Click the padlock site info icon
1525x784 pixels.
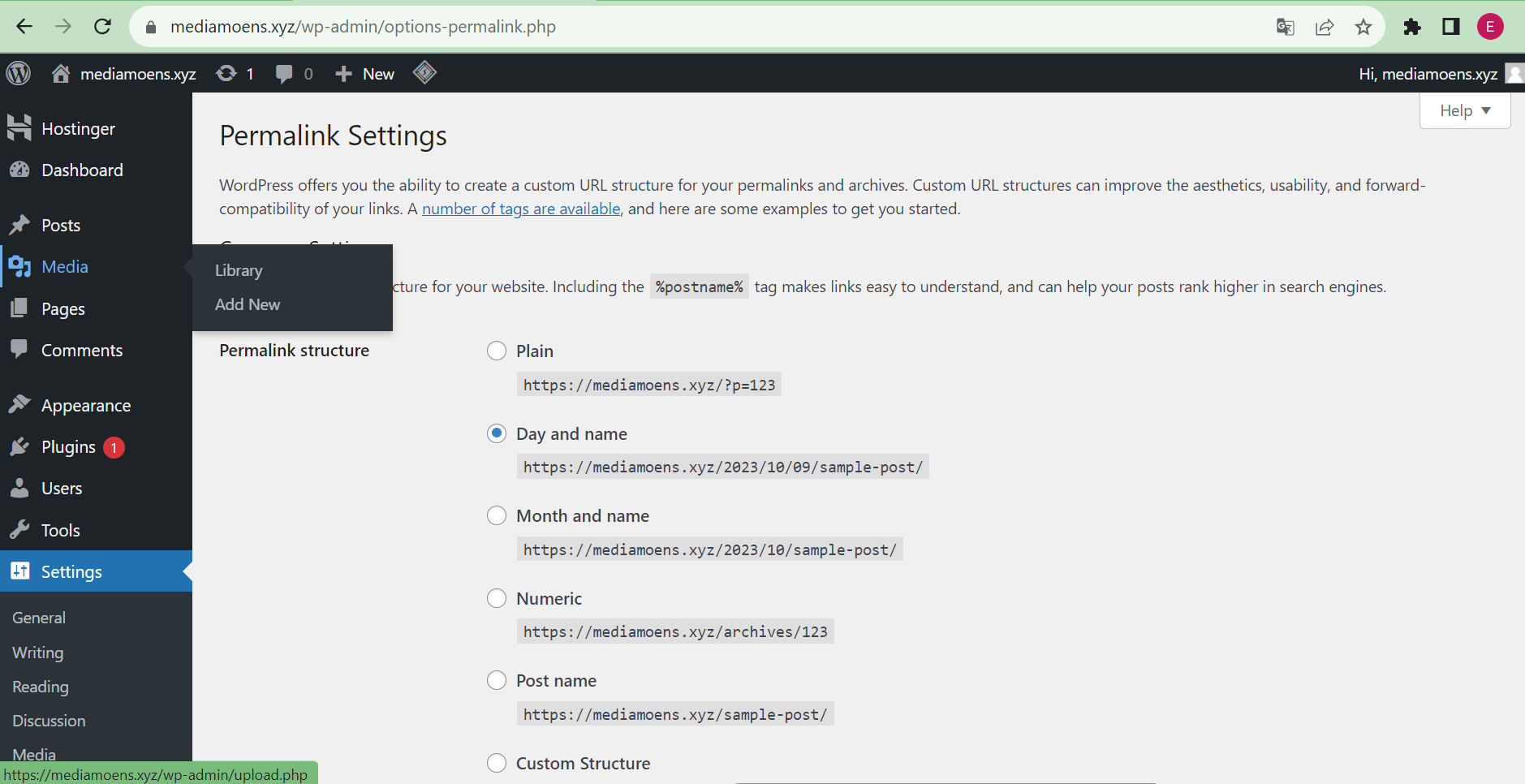[x=150, y=27]
